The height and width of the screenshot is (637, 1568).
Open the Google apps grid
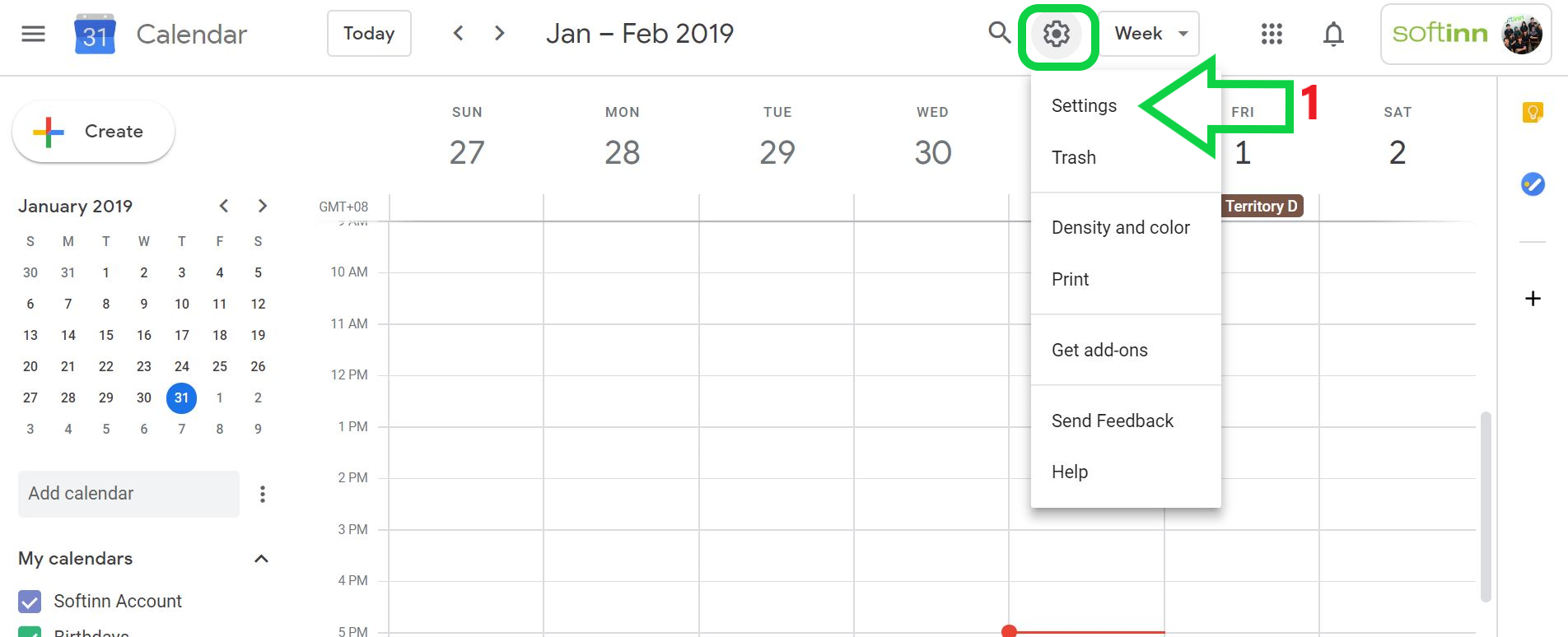pyautogui.click(x=1271, y=34)
